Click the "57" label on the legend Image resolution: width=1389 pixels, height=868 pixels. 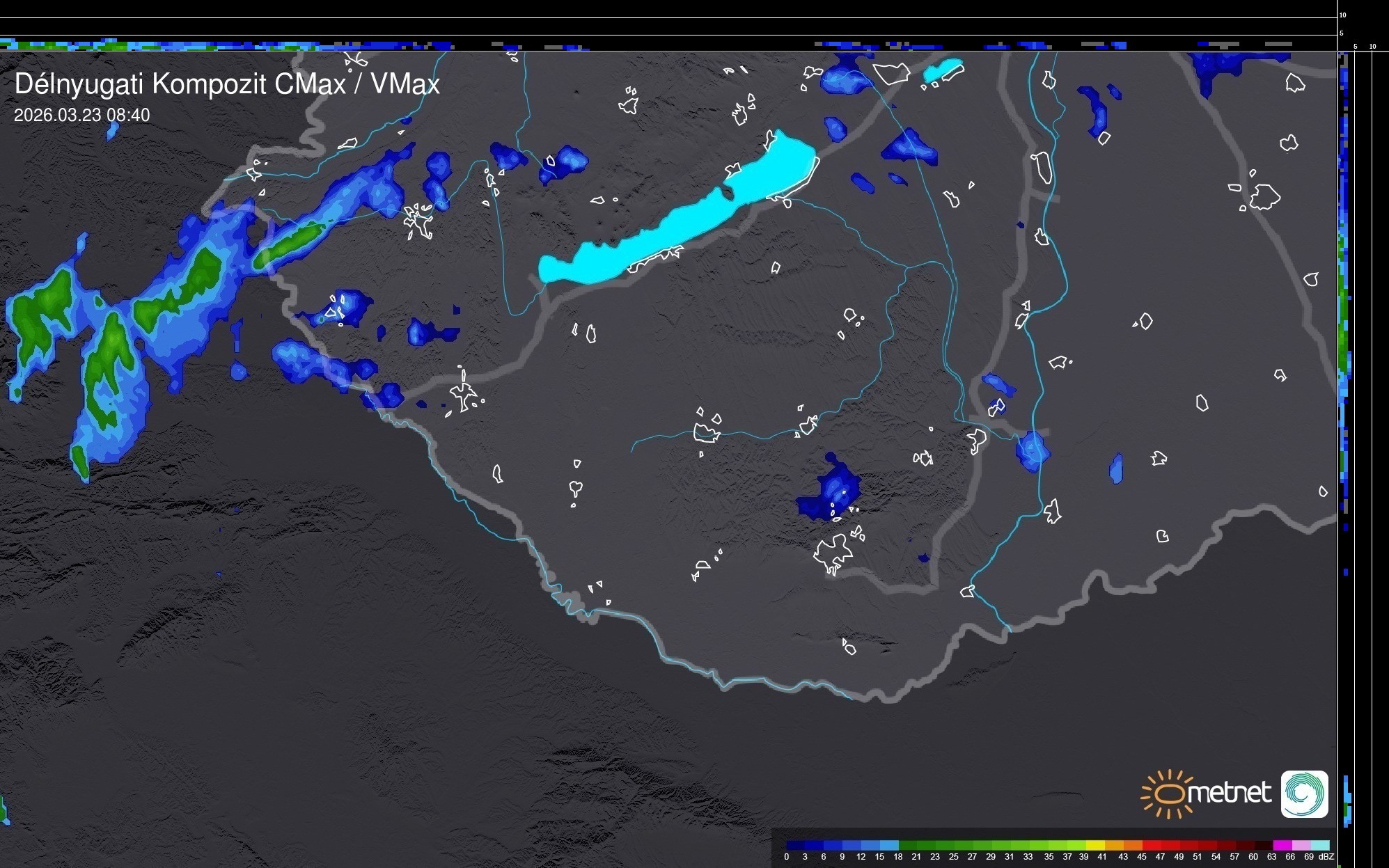click(1234, 857)
